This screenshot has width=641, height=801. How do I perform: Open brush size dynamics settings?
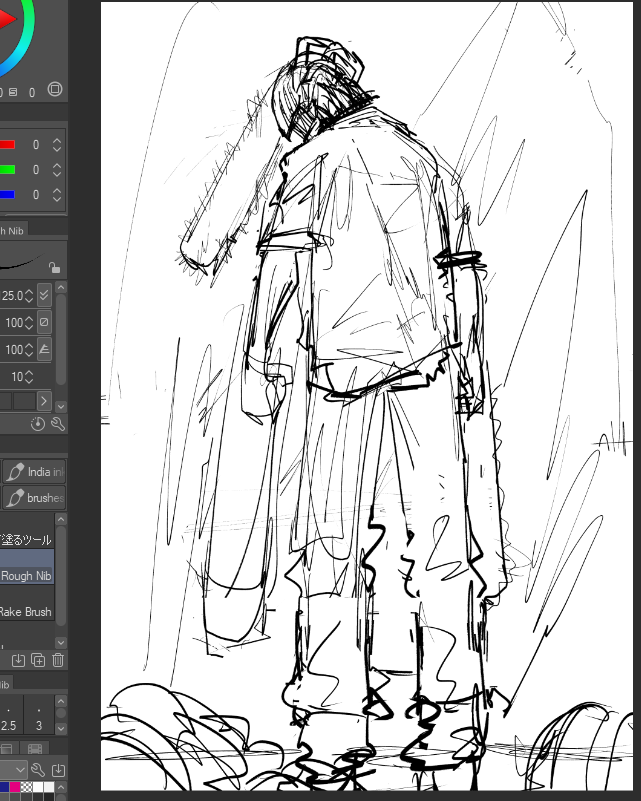pos(44,295)
